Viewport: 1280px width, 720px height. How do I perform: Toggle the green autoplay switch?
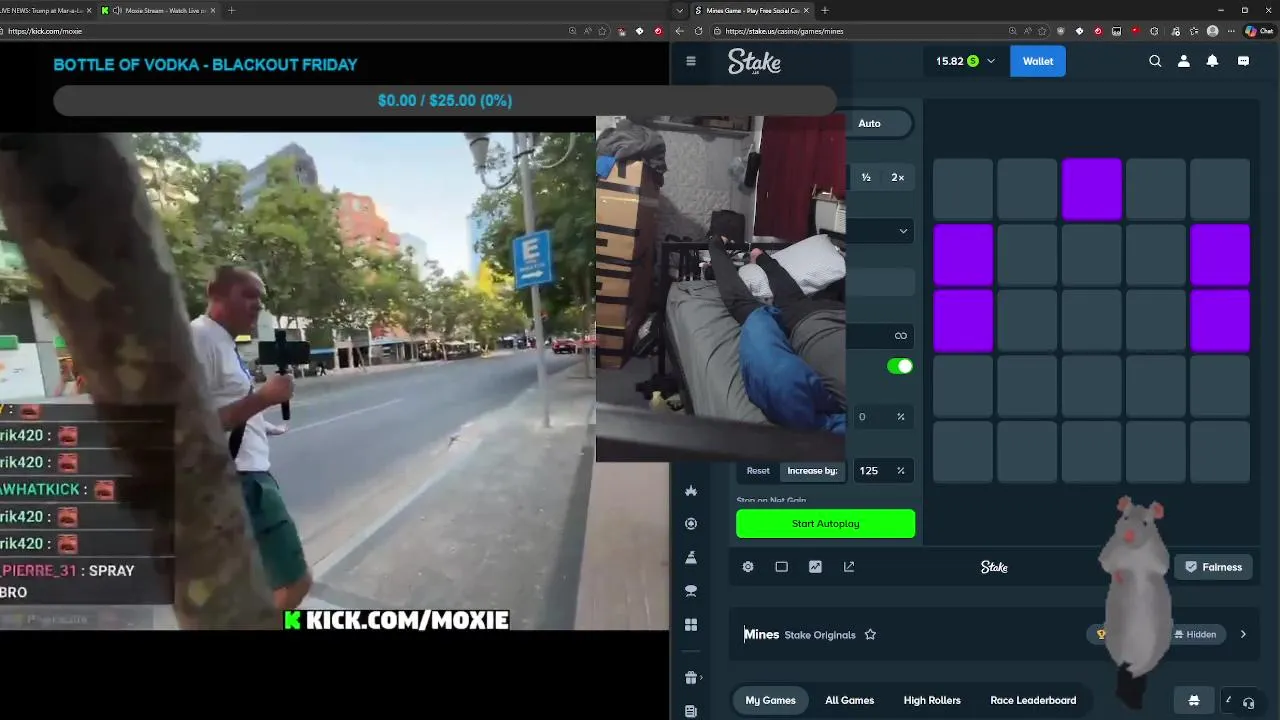click(900, 366)
